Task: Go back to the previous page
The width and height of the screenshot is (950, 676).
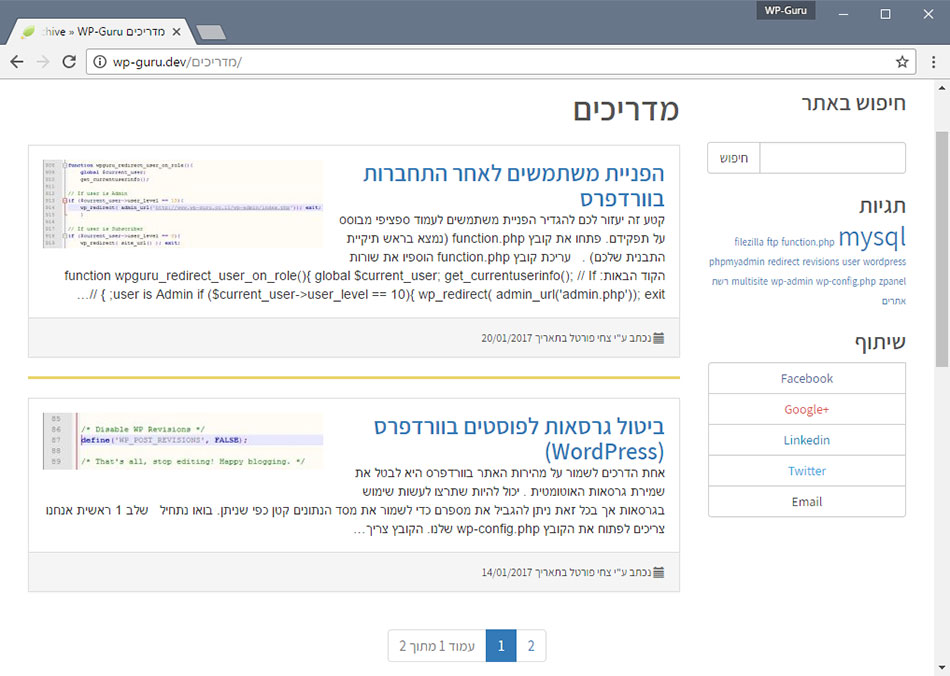Action: tap(17, 62)
